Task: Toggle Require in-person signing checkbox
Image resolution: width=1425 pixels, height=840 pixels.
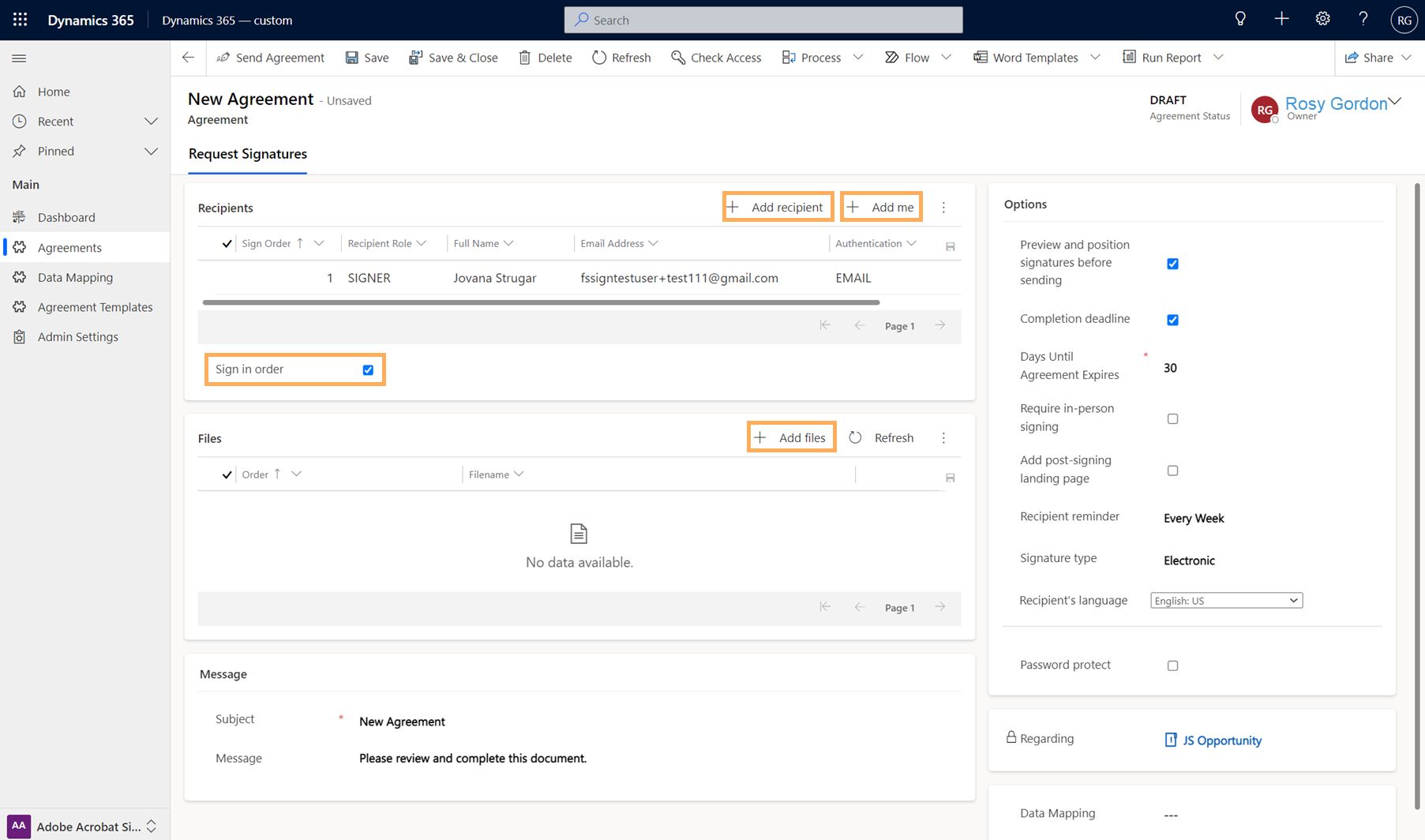Action: [1172, 418]
